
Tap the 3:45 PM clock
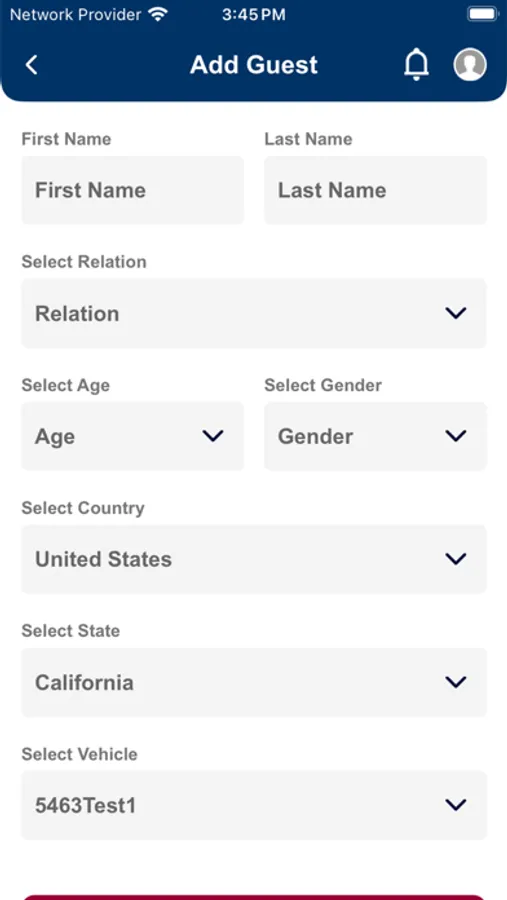pos(254,15)
